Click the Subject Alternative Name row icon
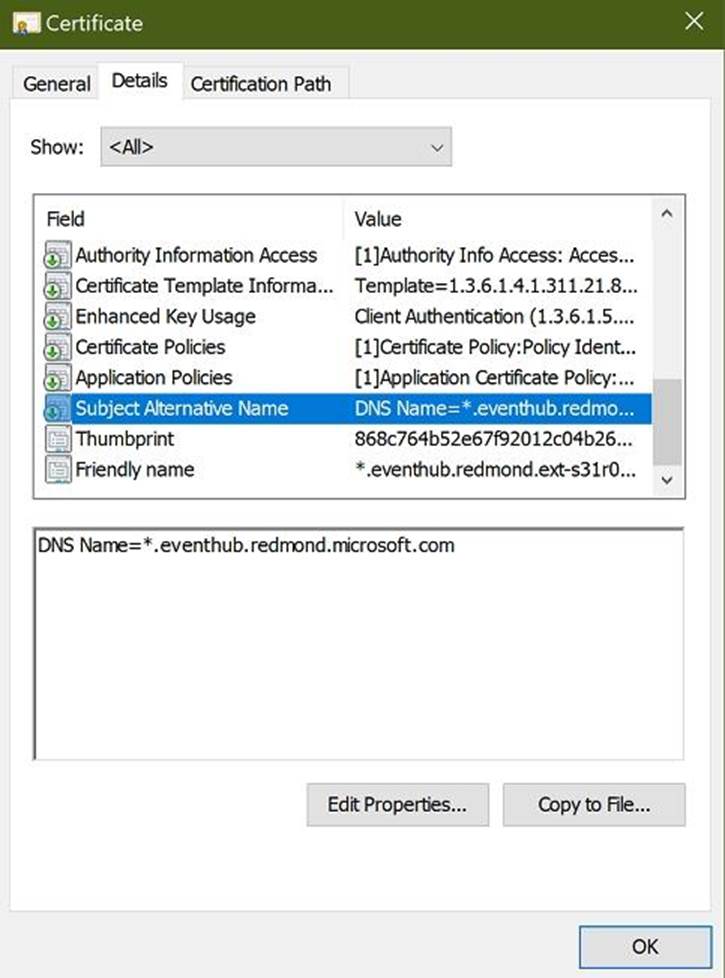The width and height of the screenshot is (725, 978). tap(58, 409)
